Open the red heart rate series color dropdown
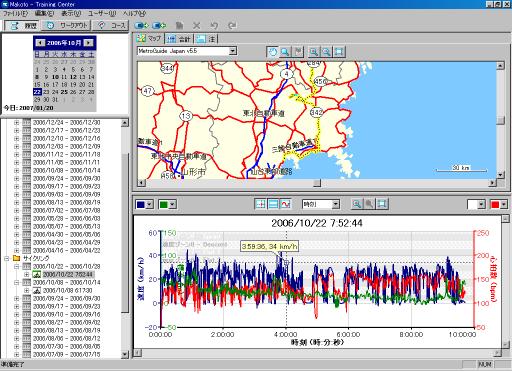Screen dimensions: 512x371 point(499,204)
